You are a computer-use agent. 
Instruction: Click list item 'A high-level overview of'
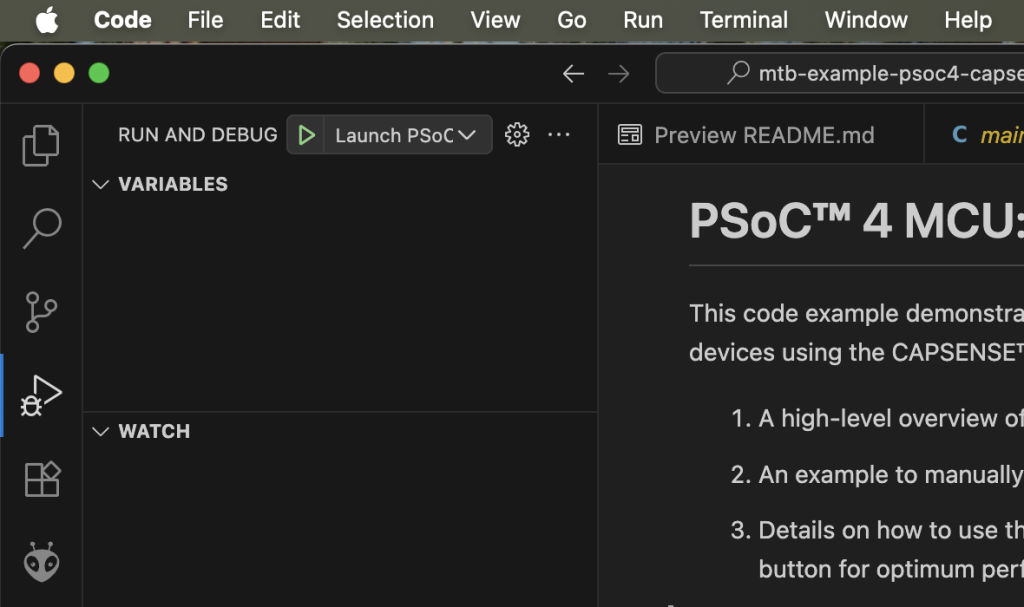[x=891, y=418]
